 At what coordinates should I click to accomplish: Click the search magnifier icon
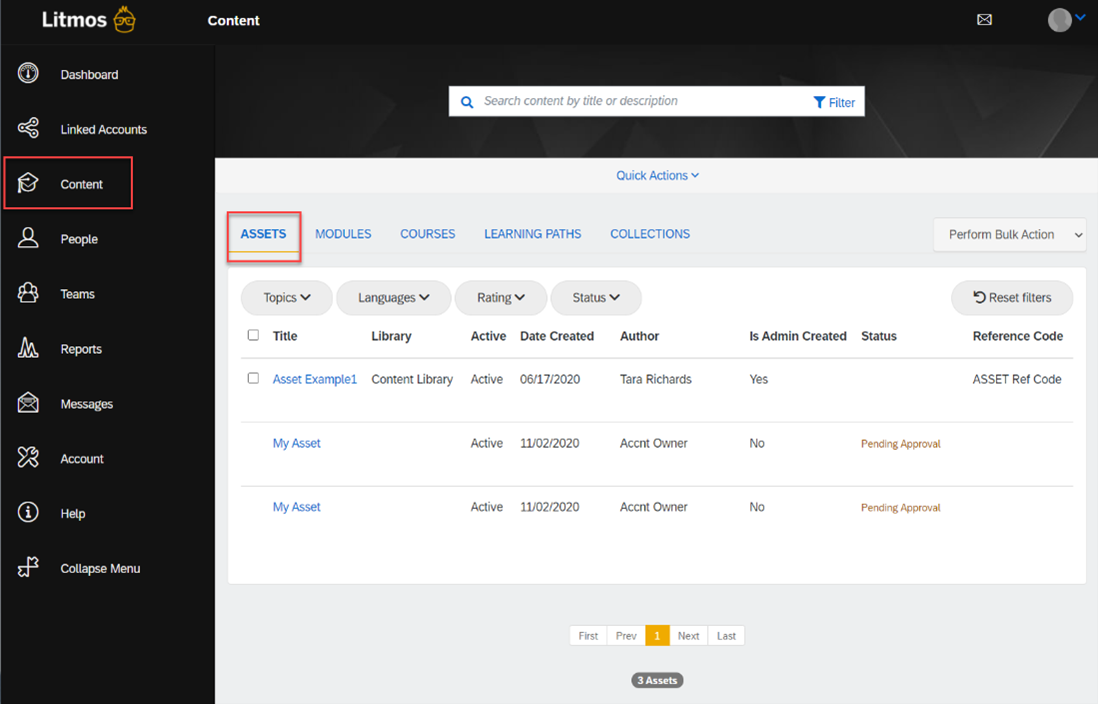point(466,102)
